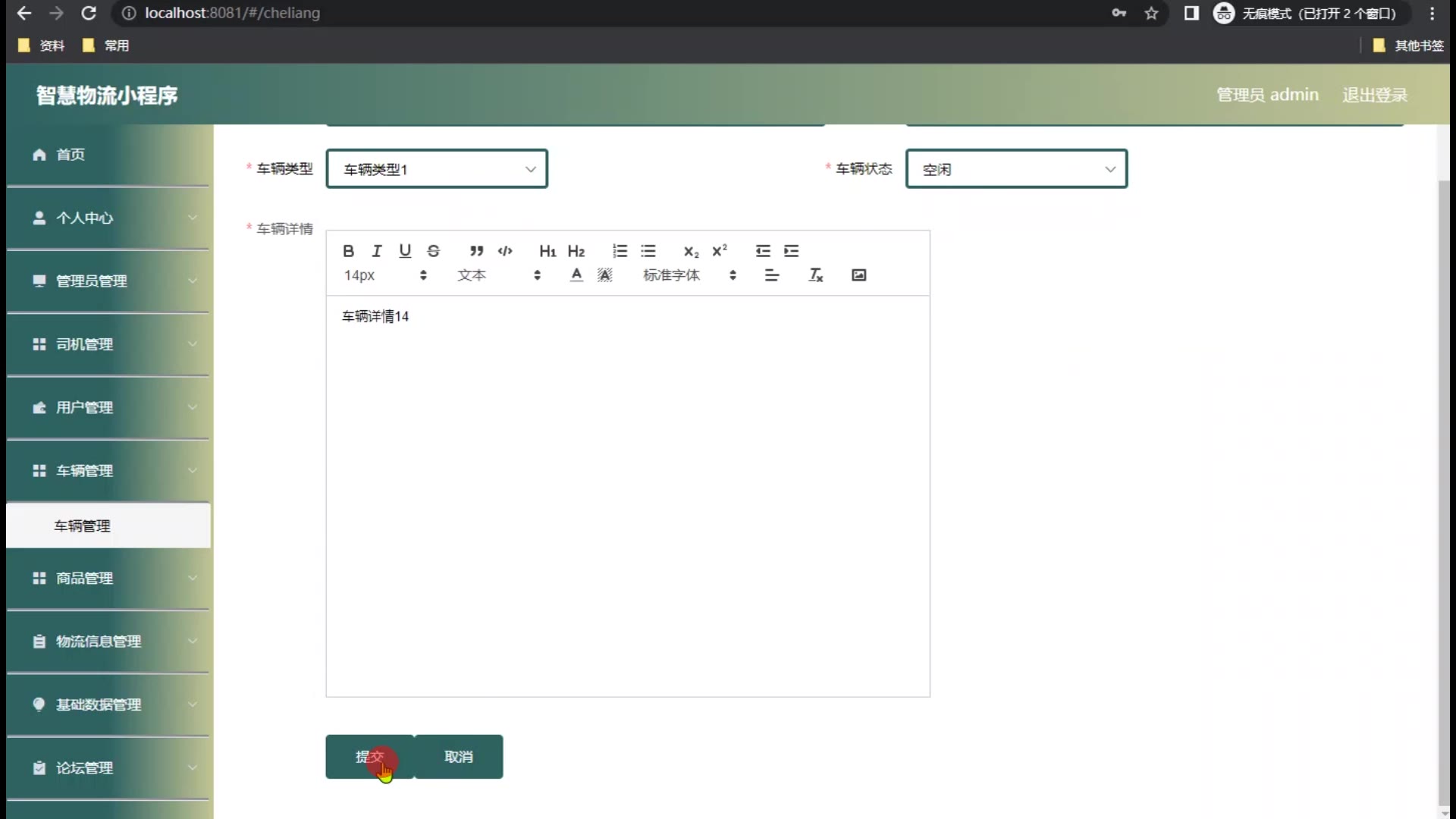Screen dimensions: 1456x819
Task: Click the 提交 submit button
Action: tap(370, 757)
